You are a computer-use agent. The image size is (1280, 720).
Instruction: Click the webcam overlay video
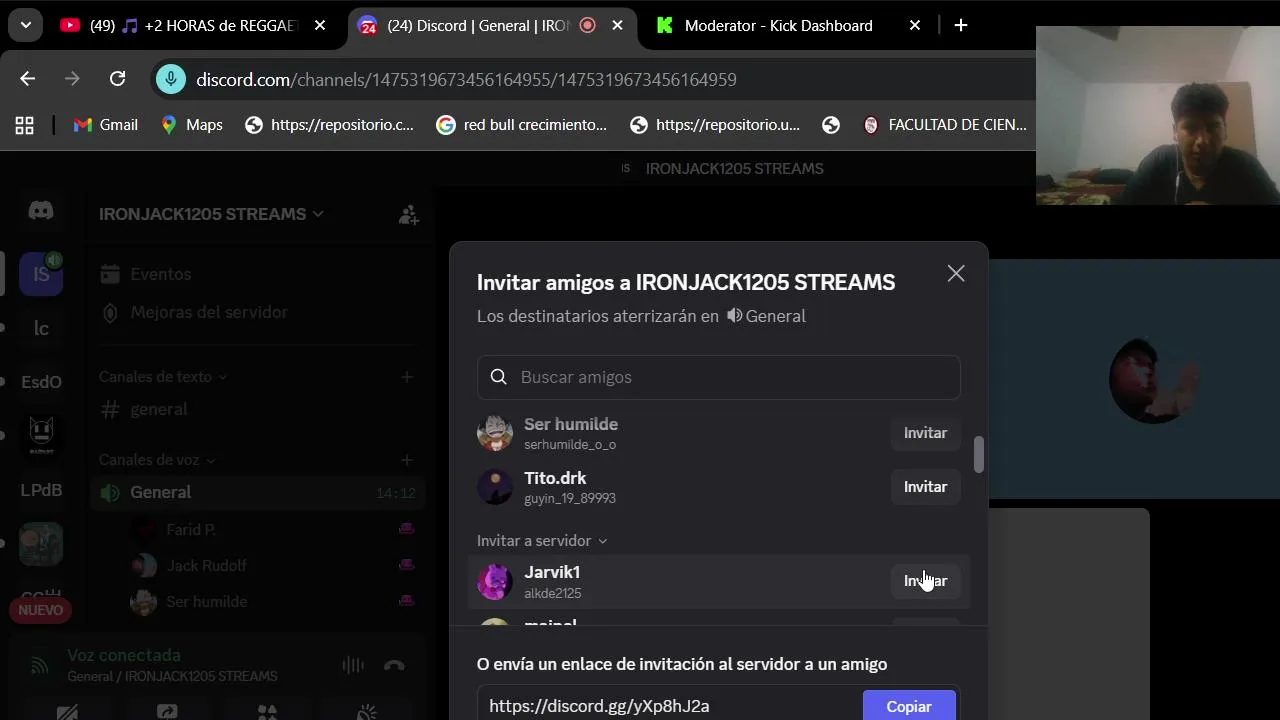(1158, 116)
